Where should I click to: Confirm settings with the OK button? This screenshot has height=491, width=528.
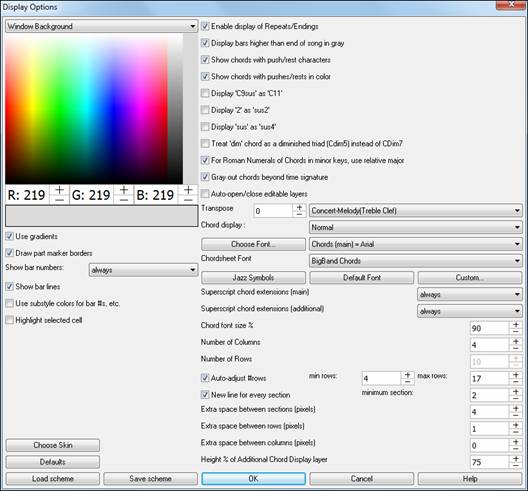click(253, 479)
